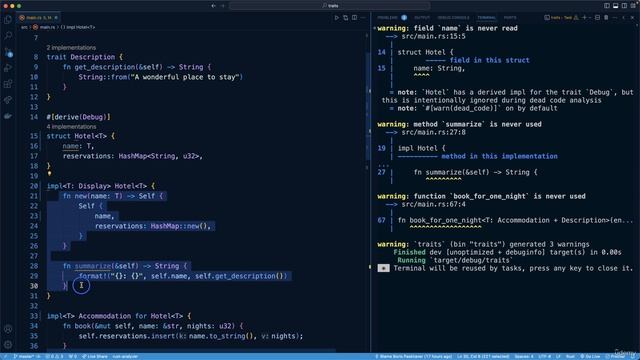Split the terminal
Viewport: 640px width, 360px height.
tap(598, 18)
